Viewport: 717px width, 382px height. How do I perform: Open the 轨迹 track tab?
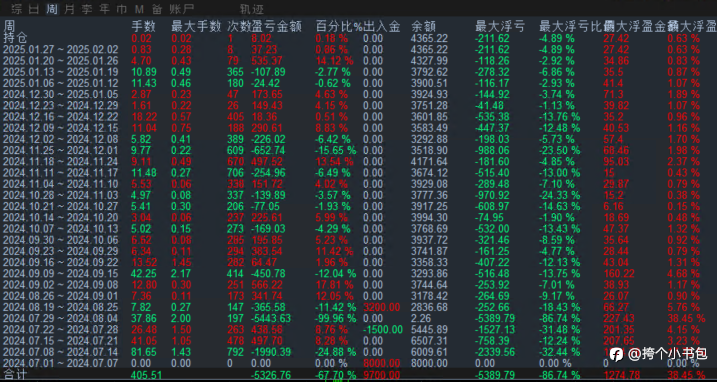252,9
